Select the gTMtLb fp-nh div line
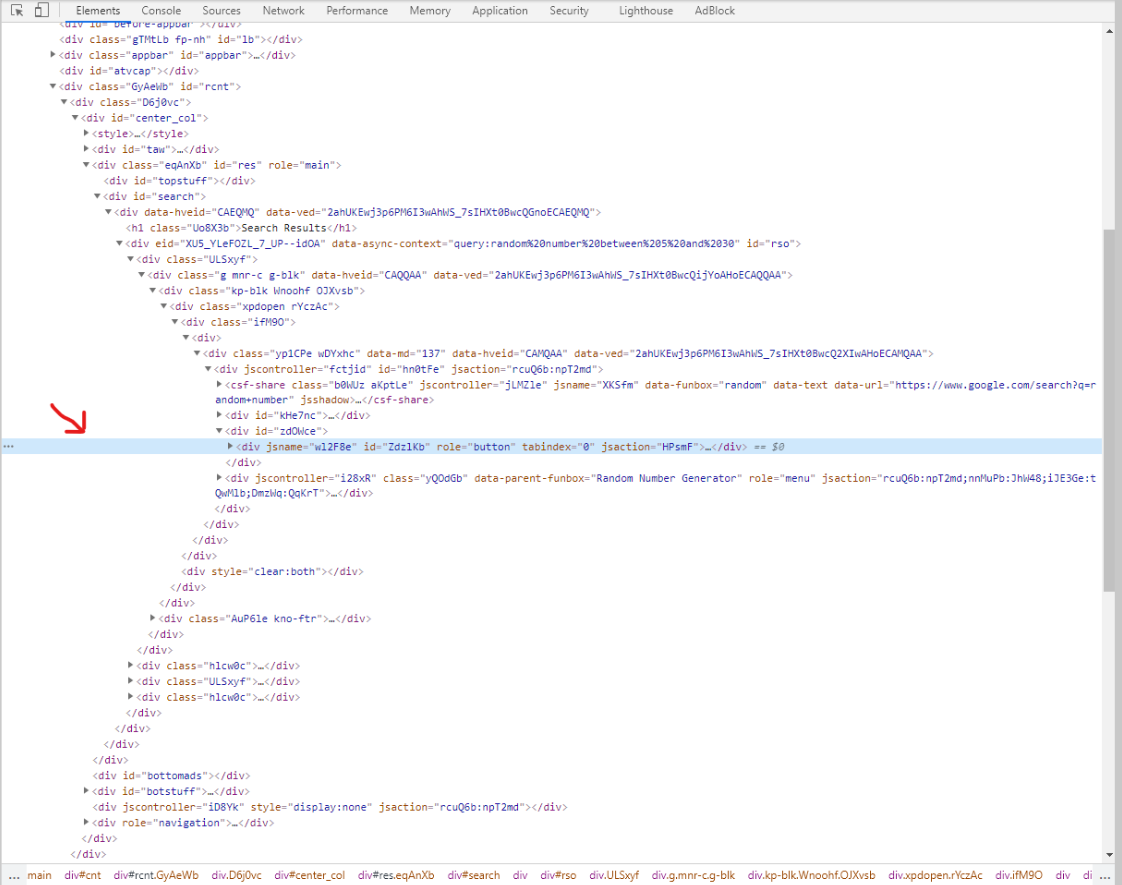 [x=180, y=39]
